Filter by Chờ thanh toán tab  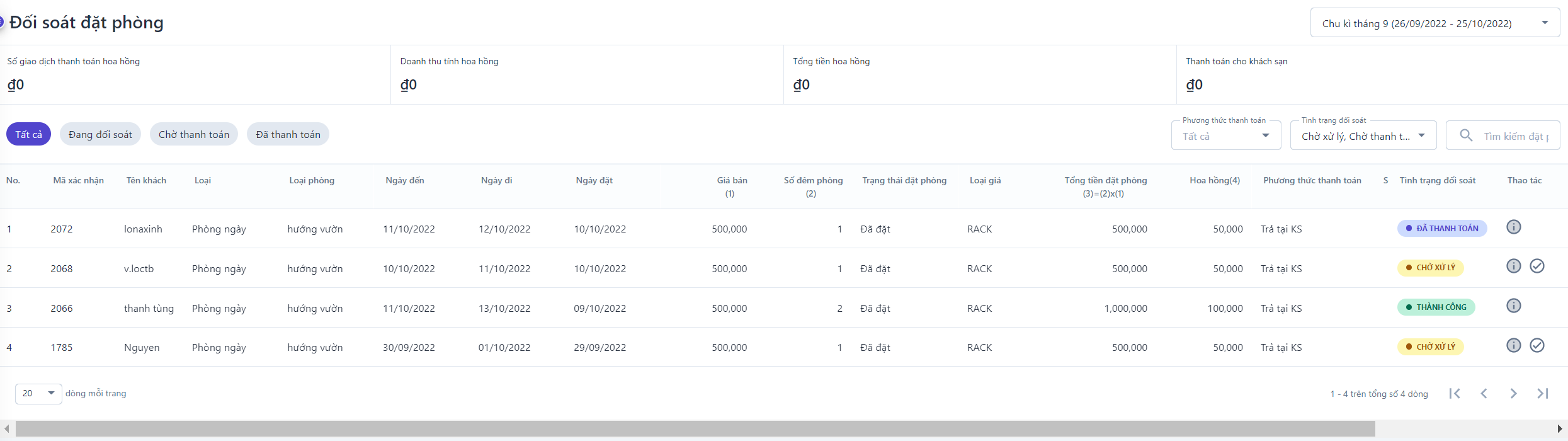[193, 134]
